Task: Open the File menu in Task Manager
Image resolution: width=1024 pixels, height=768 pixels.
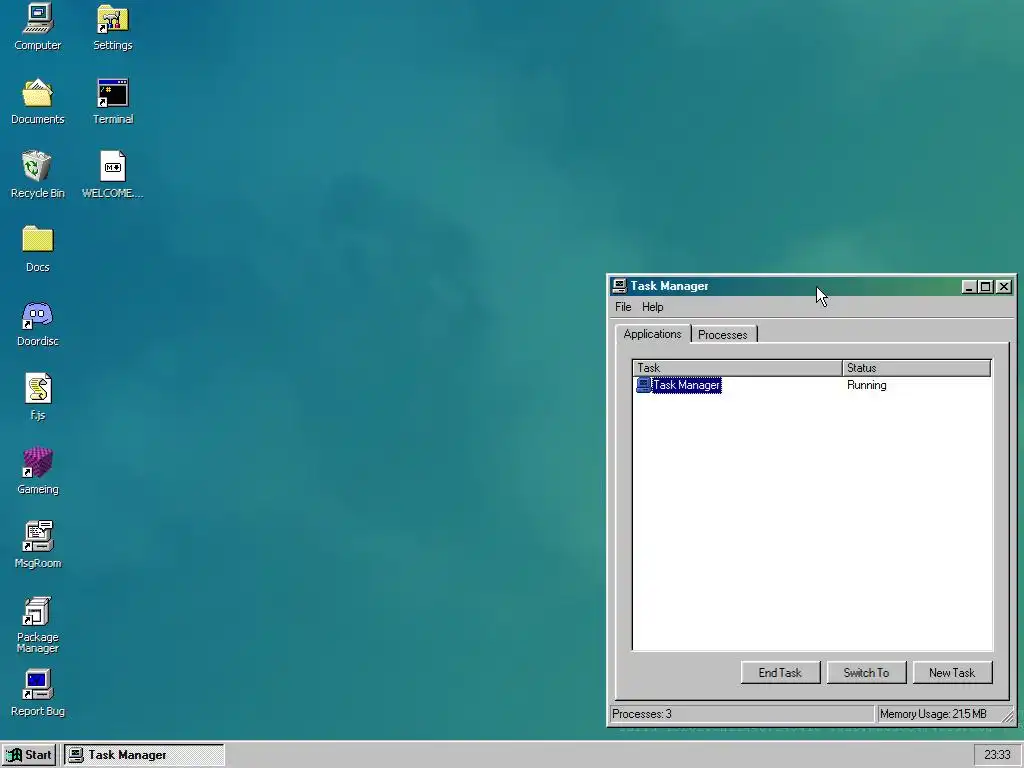Action: point(623,307)
